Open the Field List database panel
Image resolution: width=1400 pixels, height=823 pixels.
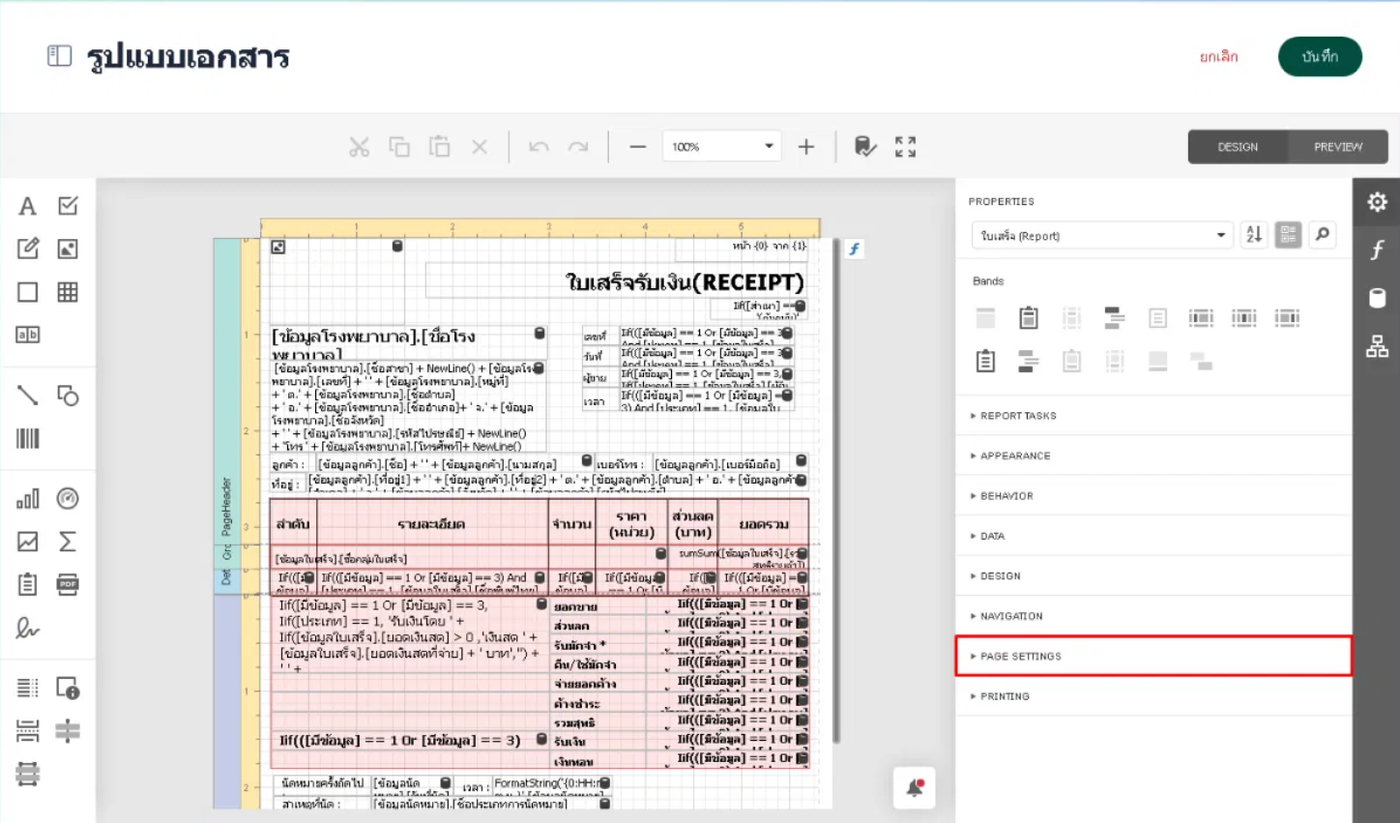1377,298
